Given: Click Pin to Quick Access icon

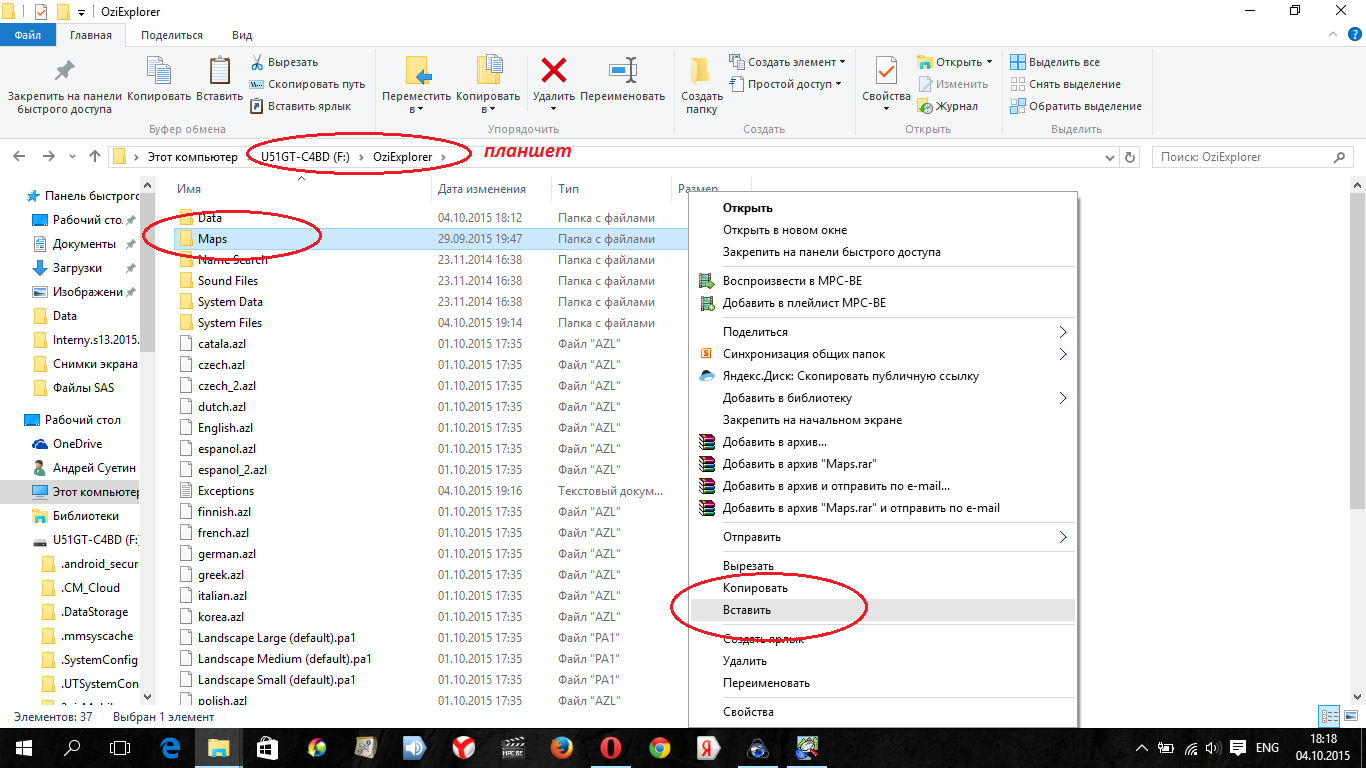Looking at the screenshot, I should click(64, 72).
